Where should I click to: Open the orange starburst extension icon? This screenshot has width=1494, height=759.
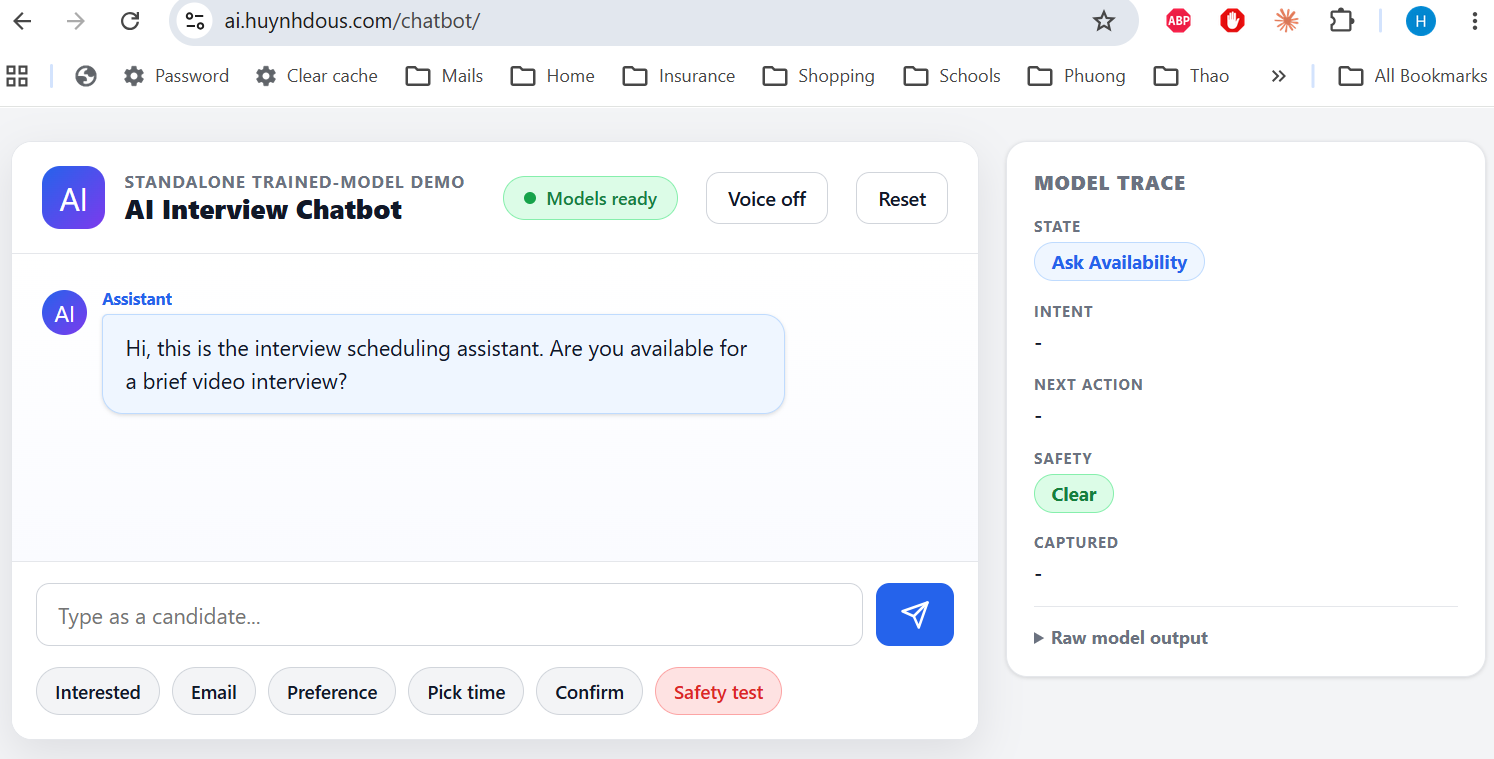point(1286,21)
